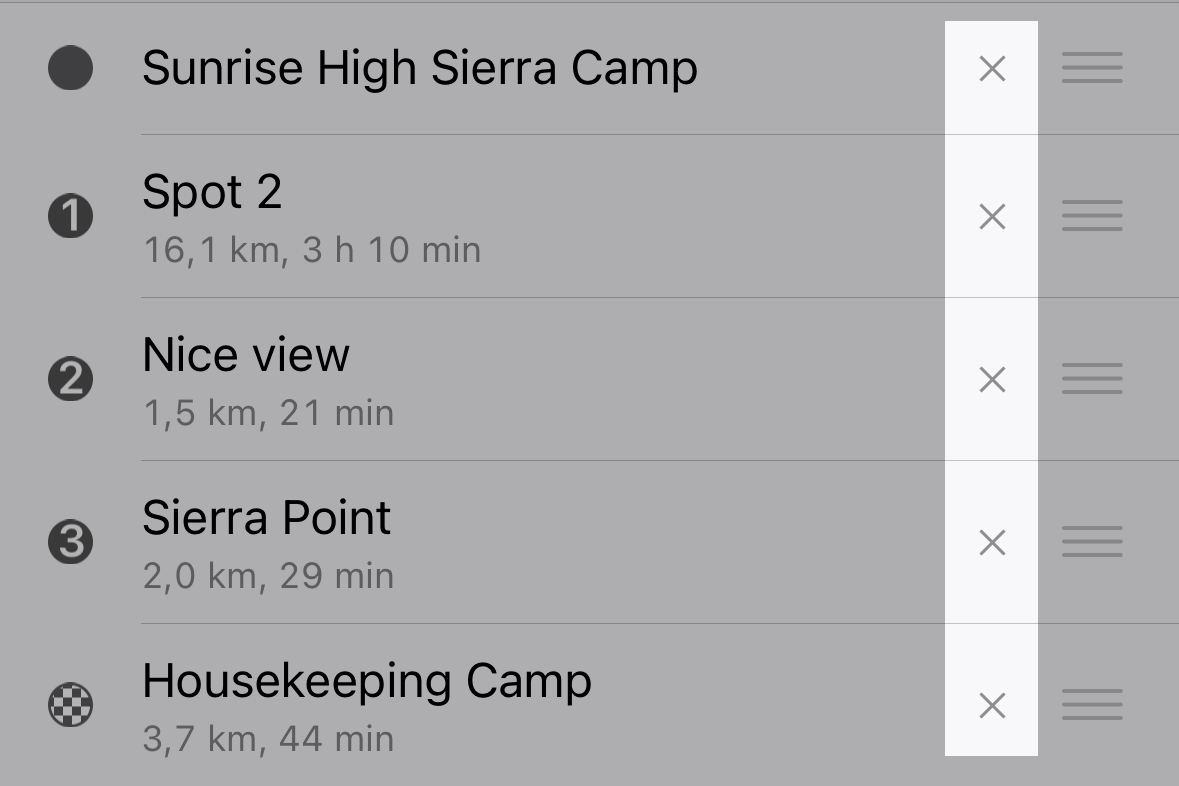Click waypoint marker 2 next to Nice view

[x=70, y=378]
